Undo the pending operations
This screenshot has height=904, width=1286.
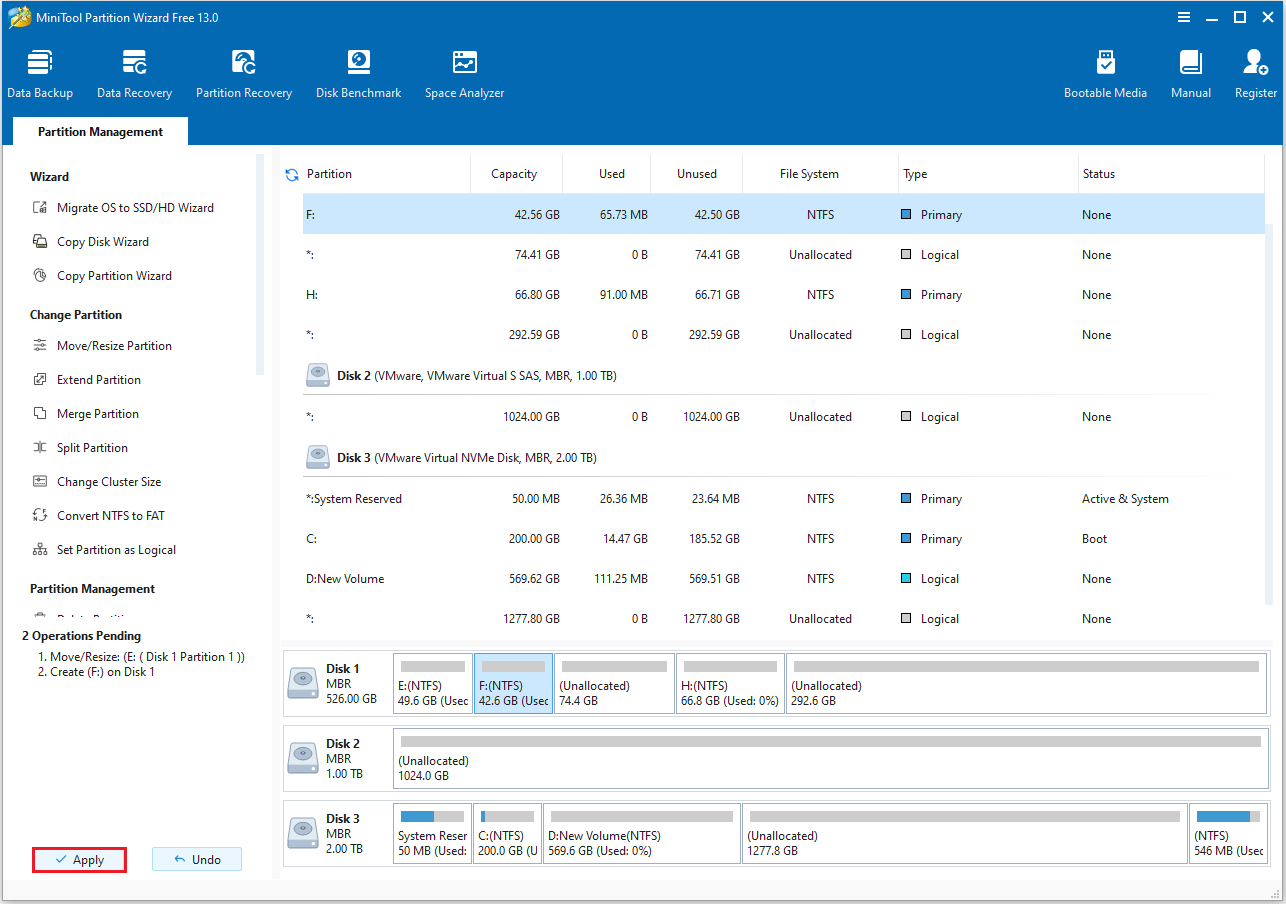196,859
